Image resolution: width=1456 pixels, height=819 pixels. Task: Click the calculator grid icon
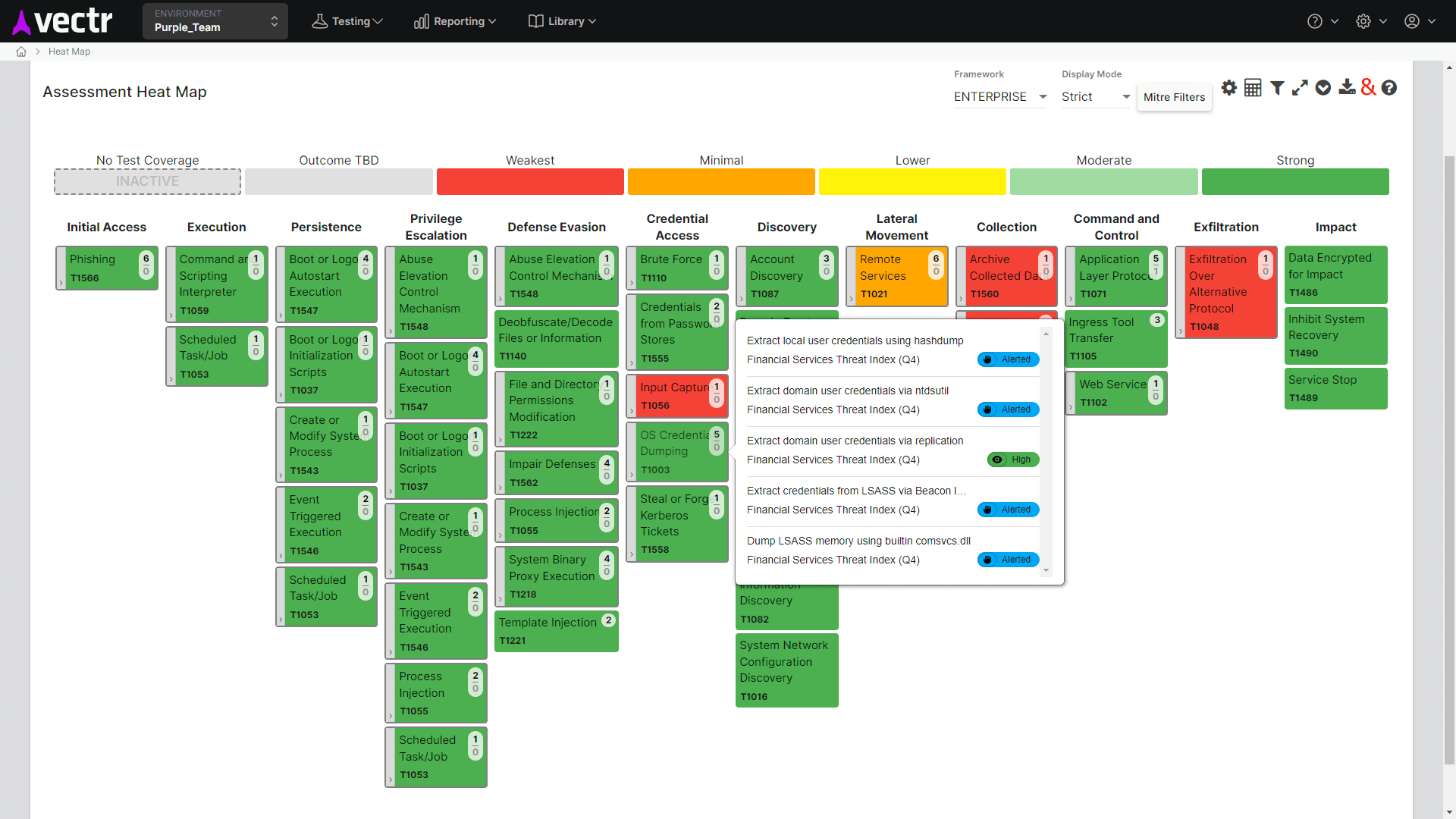(1253, 88)
